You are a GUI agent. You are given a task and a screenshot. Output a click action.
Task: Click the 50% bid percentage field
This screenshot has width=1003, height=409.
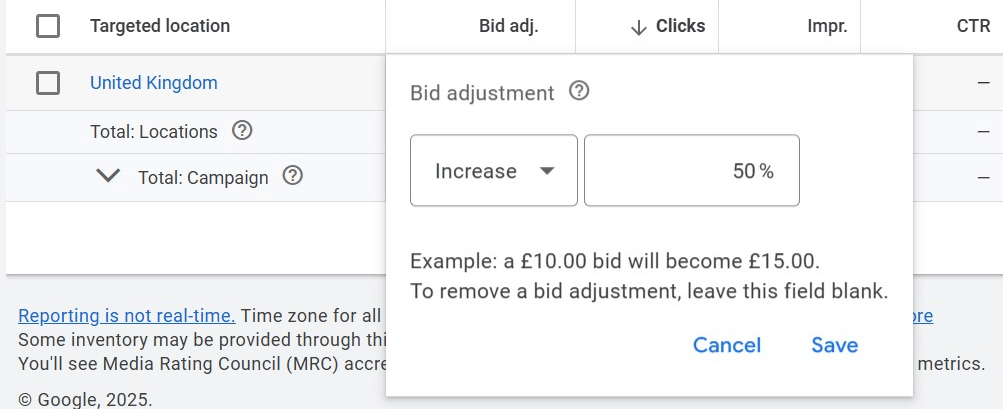(691, 171)
